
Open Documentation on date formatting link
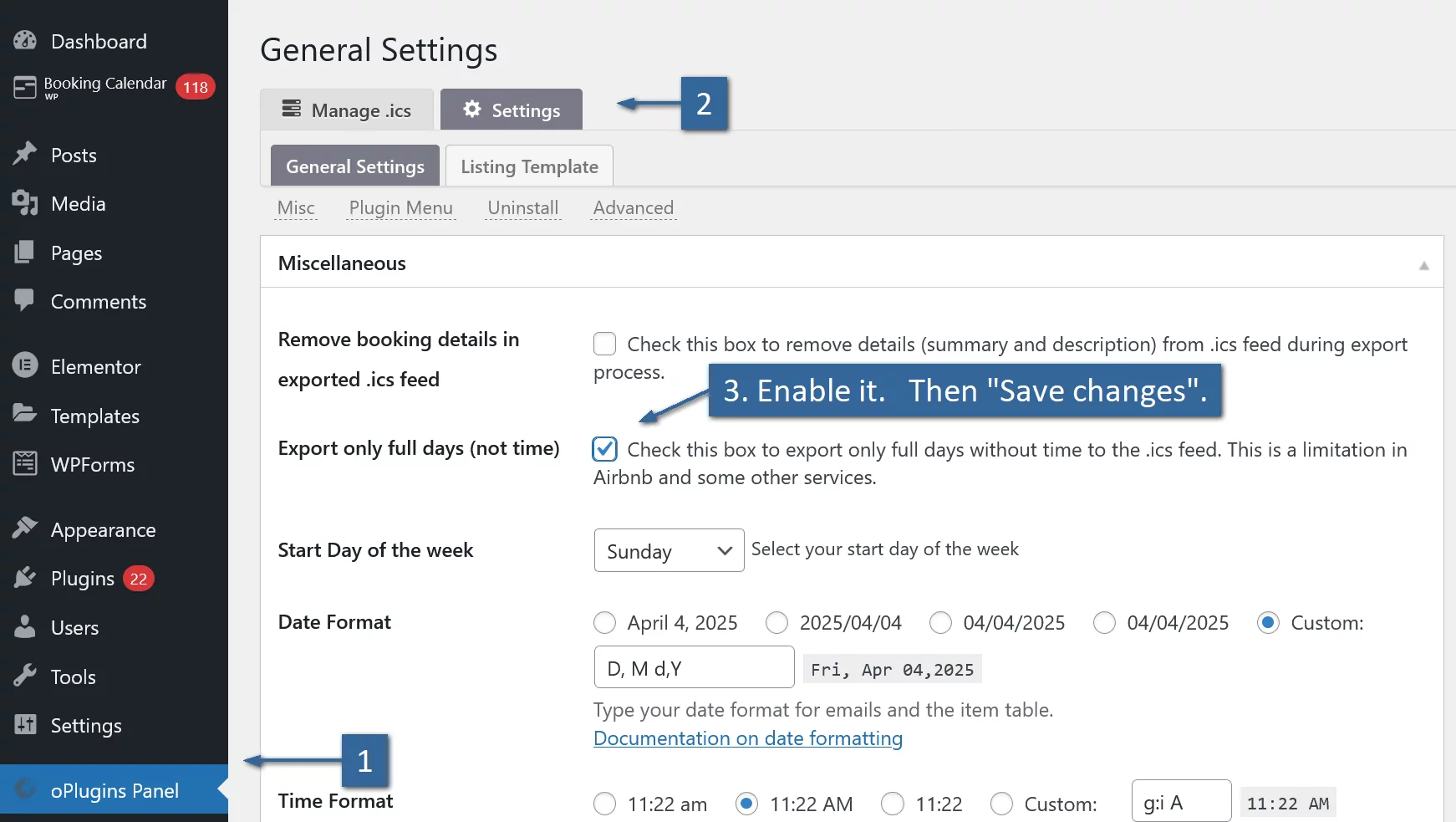point(748,738)
